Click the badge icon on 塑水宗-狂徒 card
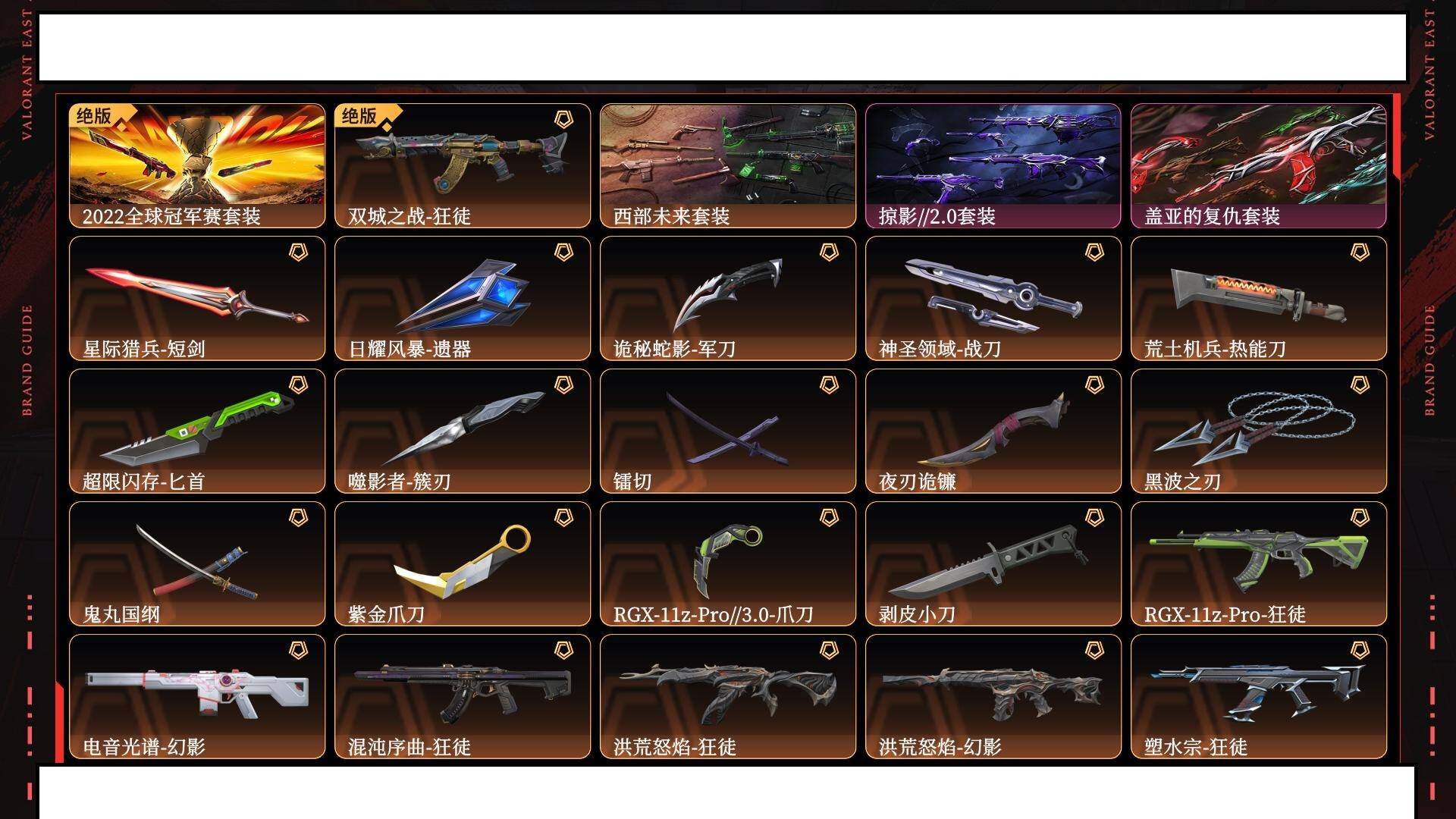 pos(1360,651)
